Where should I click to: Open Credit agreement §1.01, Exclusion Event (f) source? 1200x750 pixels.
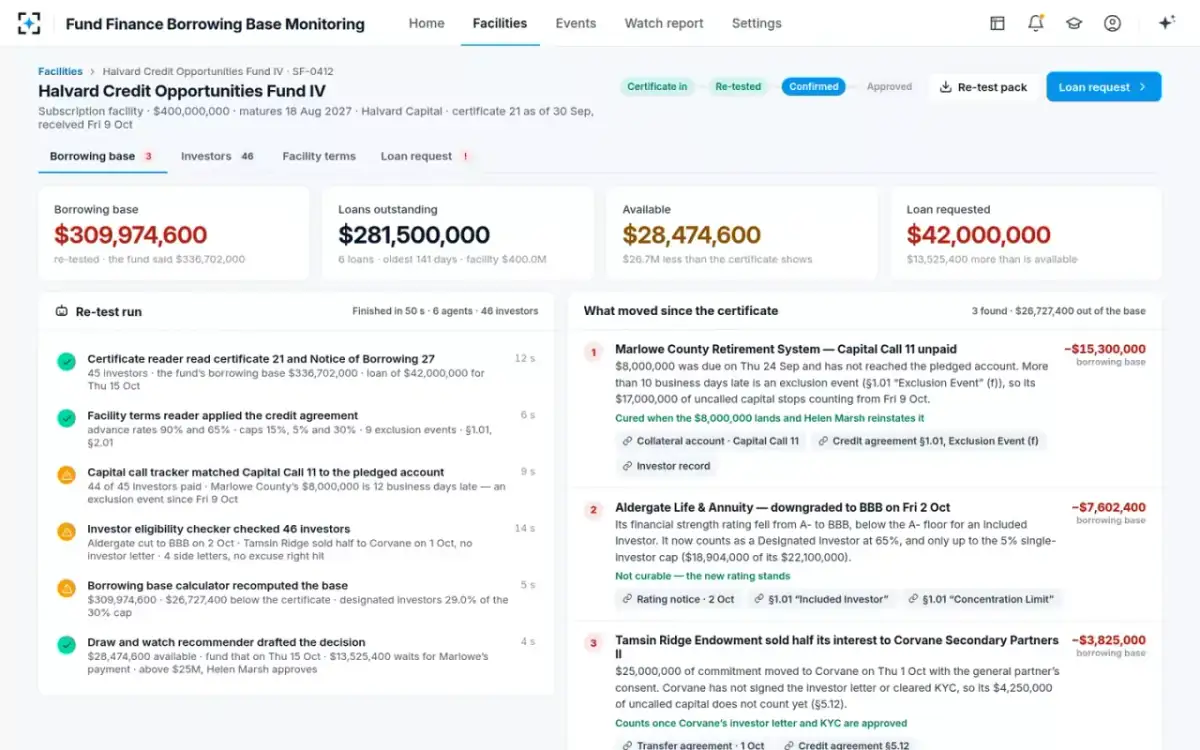click(929, 441)
